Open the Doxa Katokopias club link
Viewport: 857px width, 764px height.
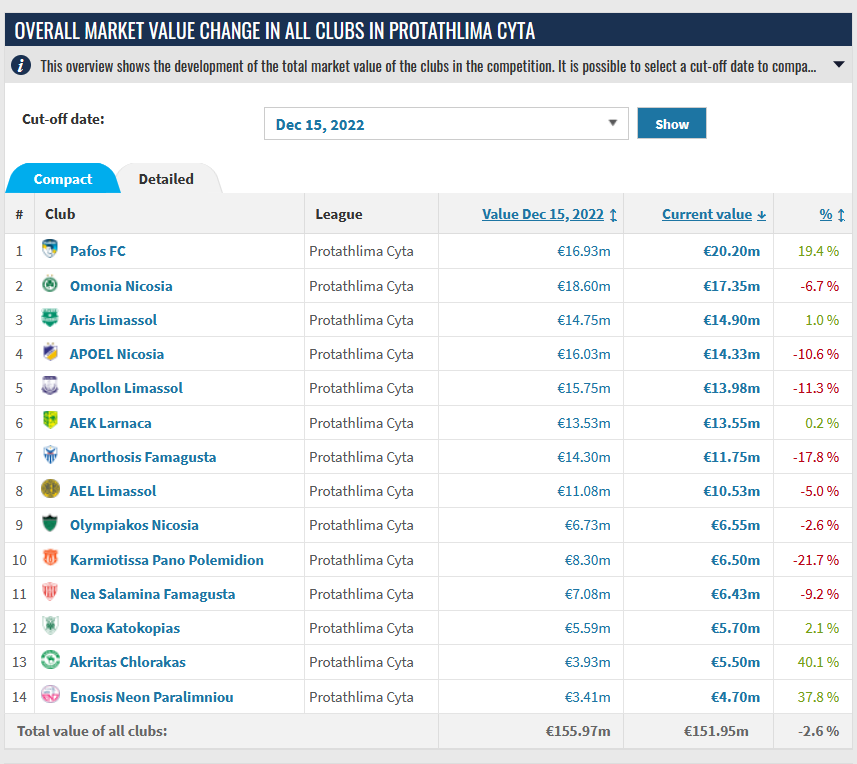pos(125,628)
